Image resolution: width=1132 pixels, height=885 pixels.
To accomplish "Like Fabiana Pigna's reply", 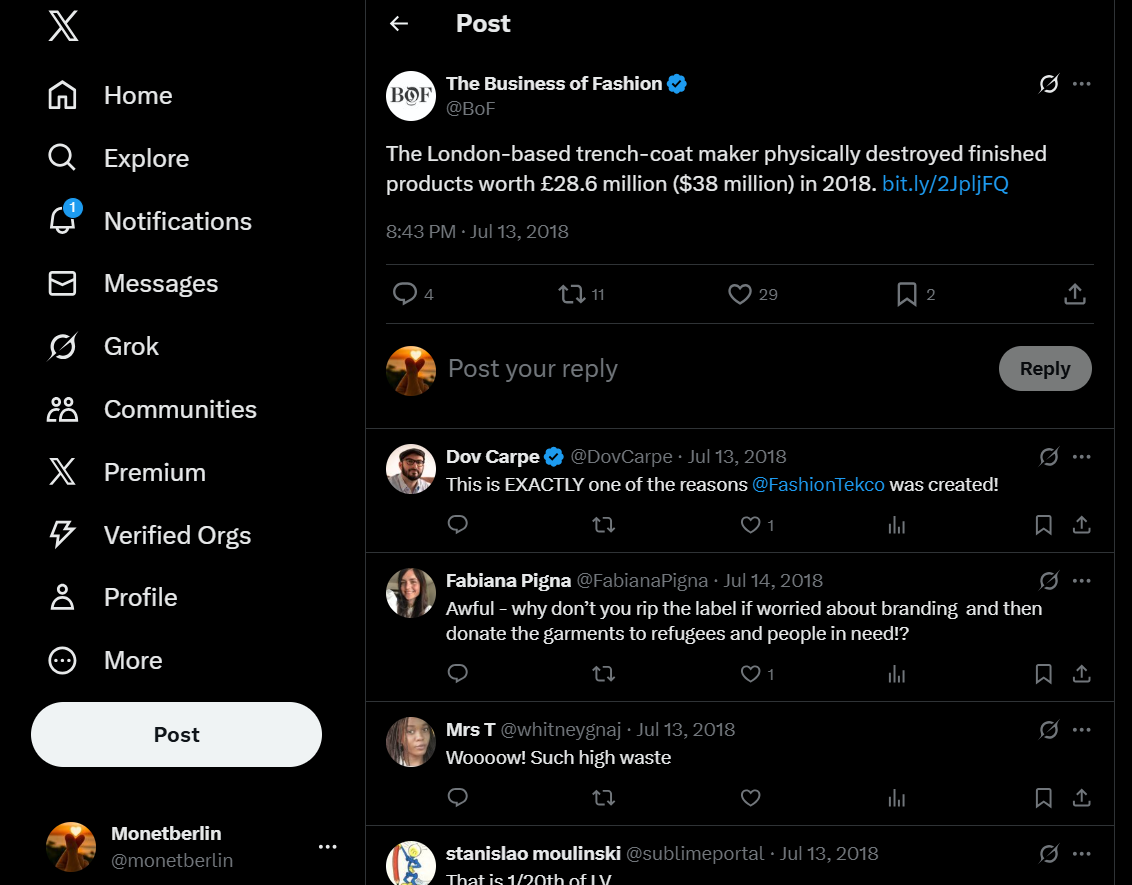I will (751, 674).
